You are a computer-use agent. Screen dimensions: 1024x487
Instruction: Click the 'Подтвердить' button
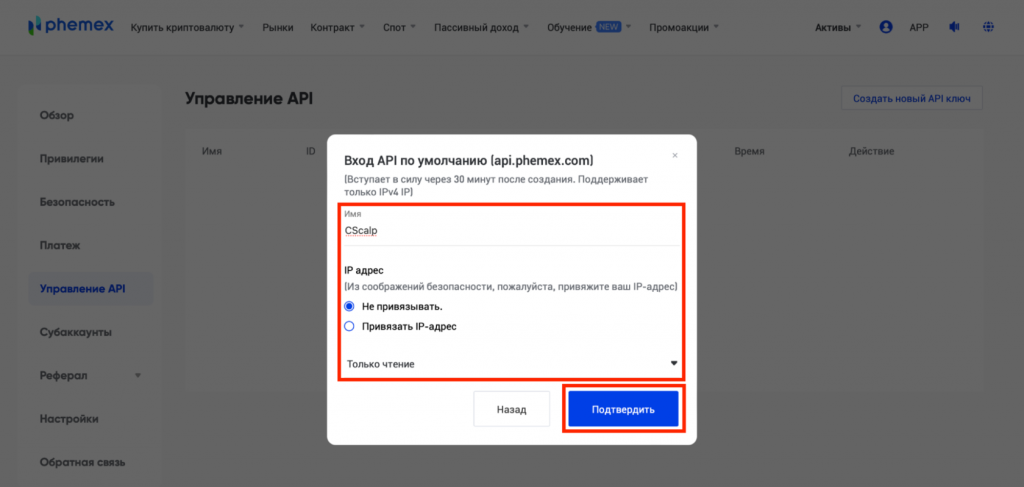(x=623, y=409)
